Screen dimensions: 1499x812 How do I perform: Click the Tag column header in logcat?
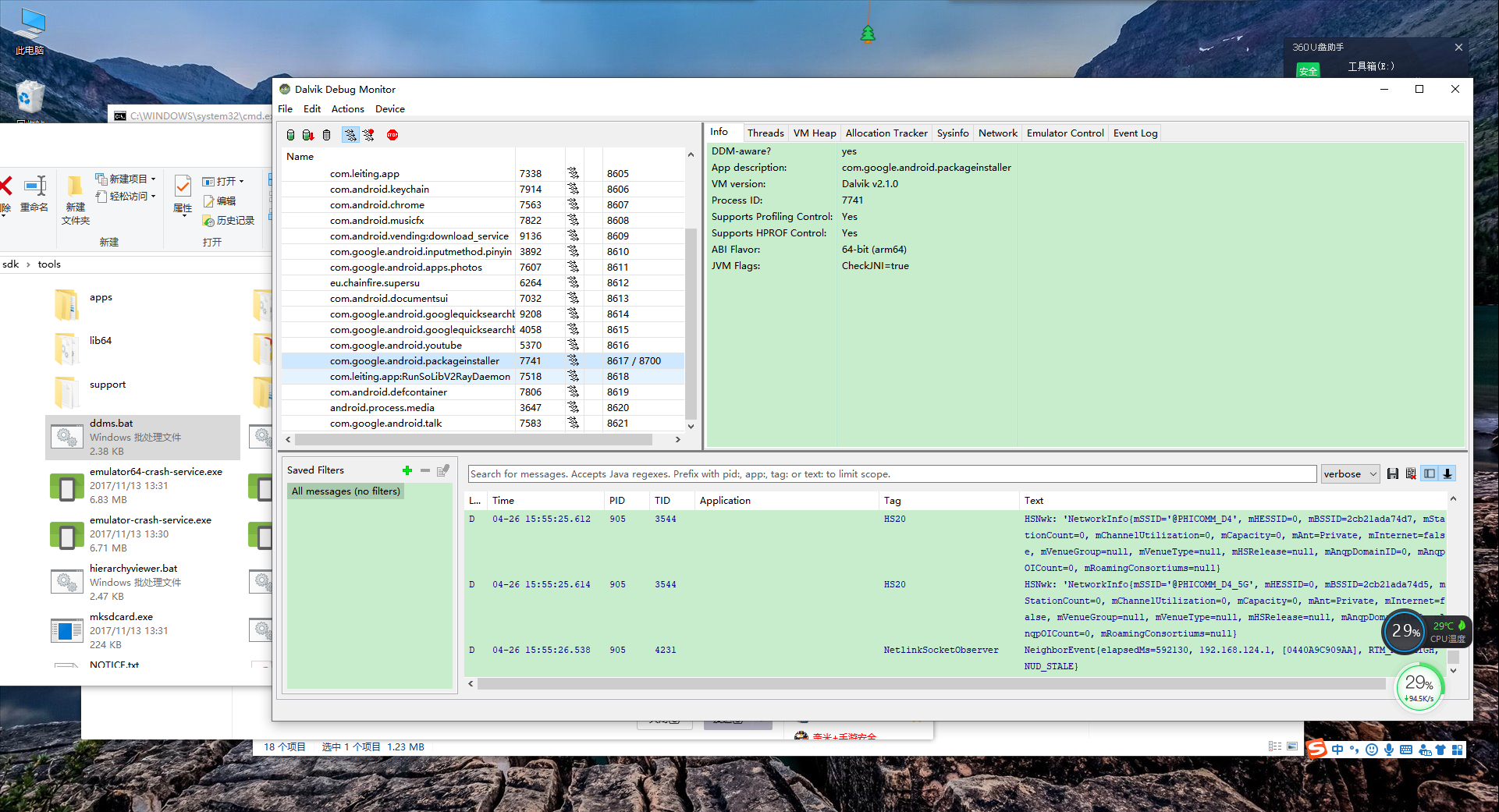(x=949, y=501)
